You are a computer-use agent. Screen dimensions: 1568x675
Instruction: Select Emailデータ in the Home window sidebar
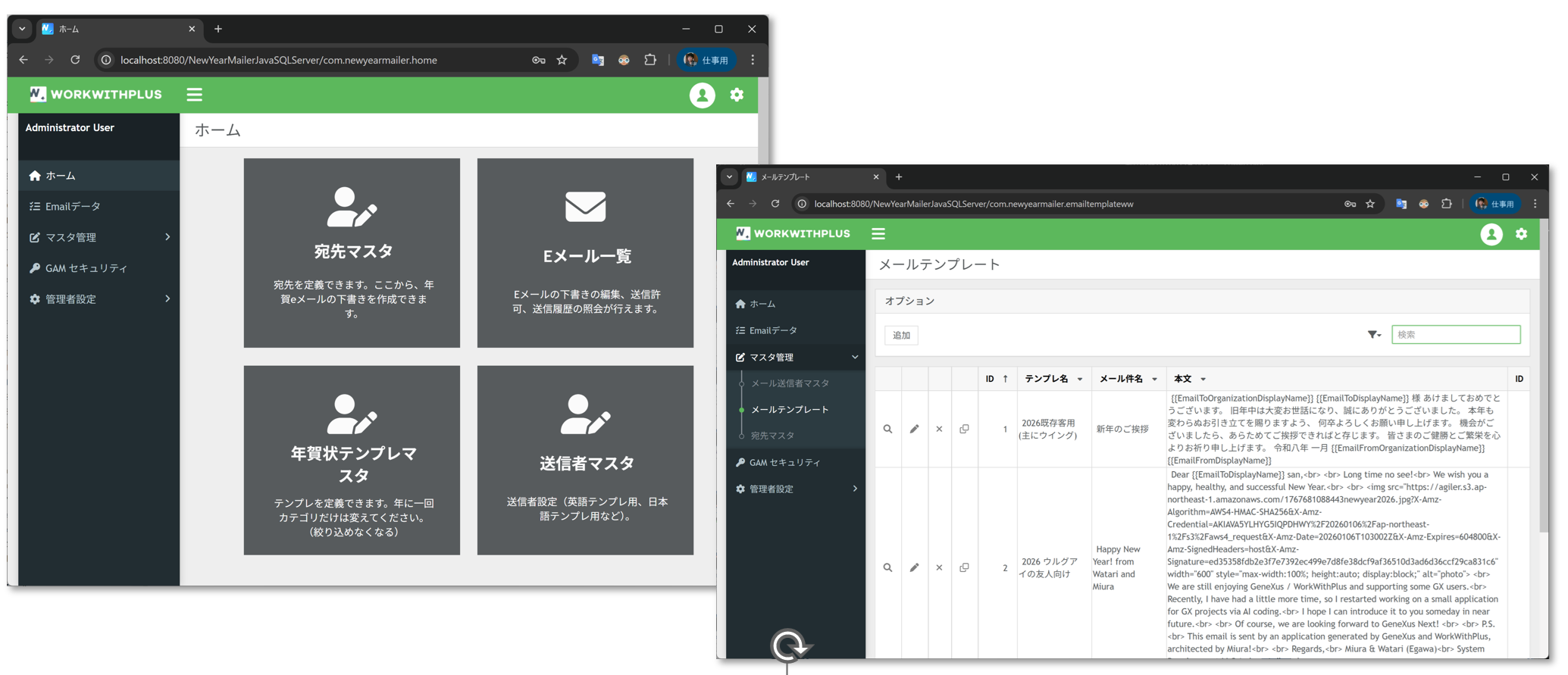click(x=73, y=206)
